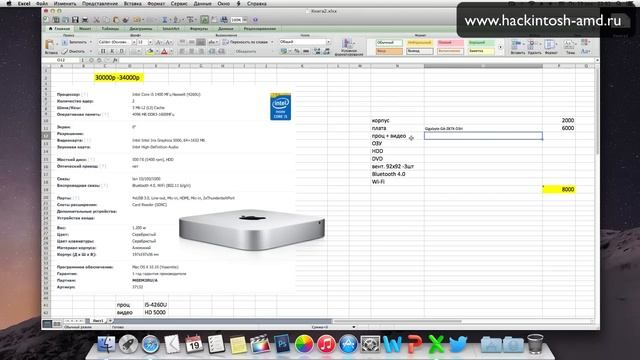Click the Save disk icon in toolbar

point(75,20)
